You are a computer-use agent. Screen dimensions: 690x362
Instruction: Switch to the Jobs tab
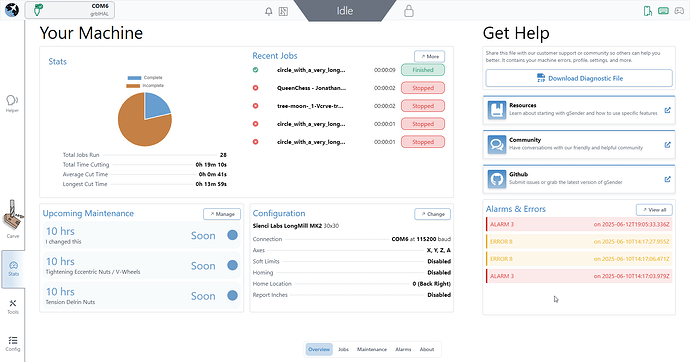point(343,349)
